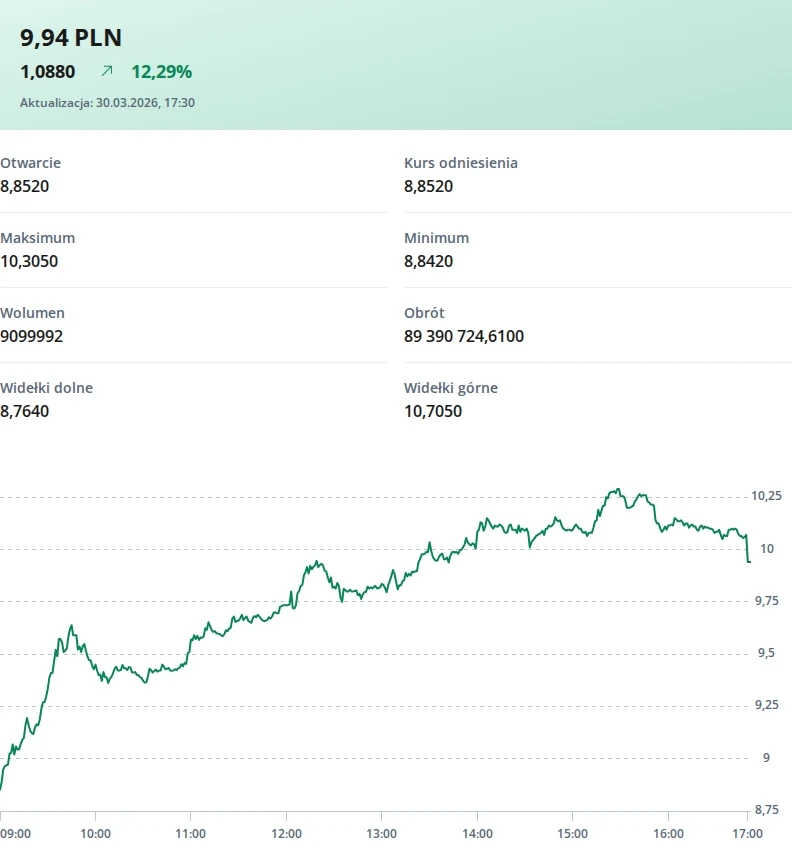Click the 12:00 time axis label

286,833
